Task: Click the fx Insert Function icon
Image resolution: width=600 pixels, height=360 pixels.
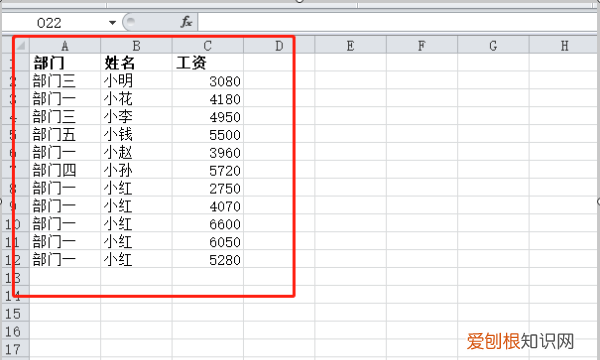Action: point(186,22)
